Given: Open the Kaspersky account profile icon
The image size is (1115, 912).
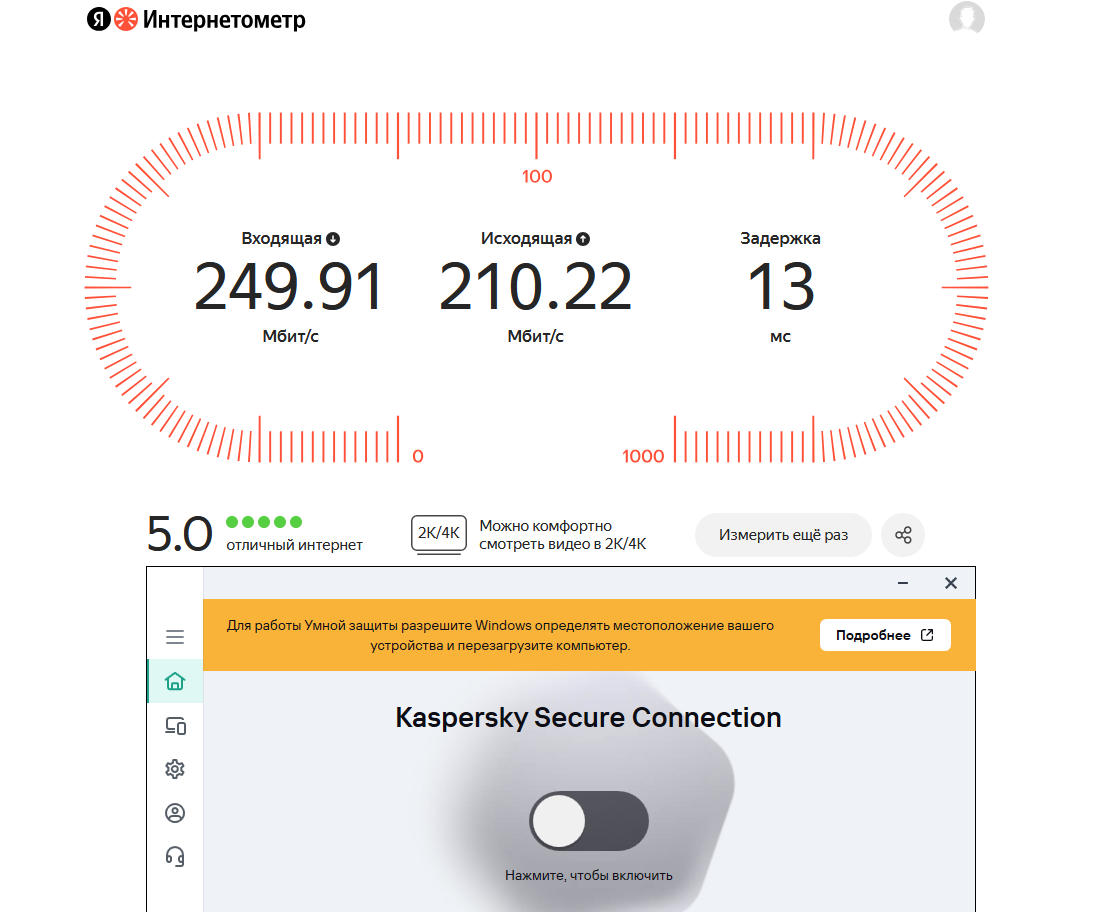Looking at the screenshot, I should [x=175, y=812].
